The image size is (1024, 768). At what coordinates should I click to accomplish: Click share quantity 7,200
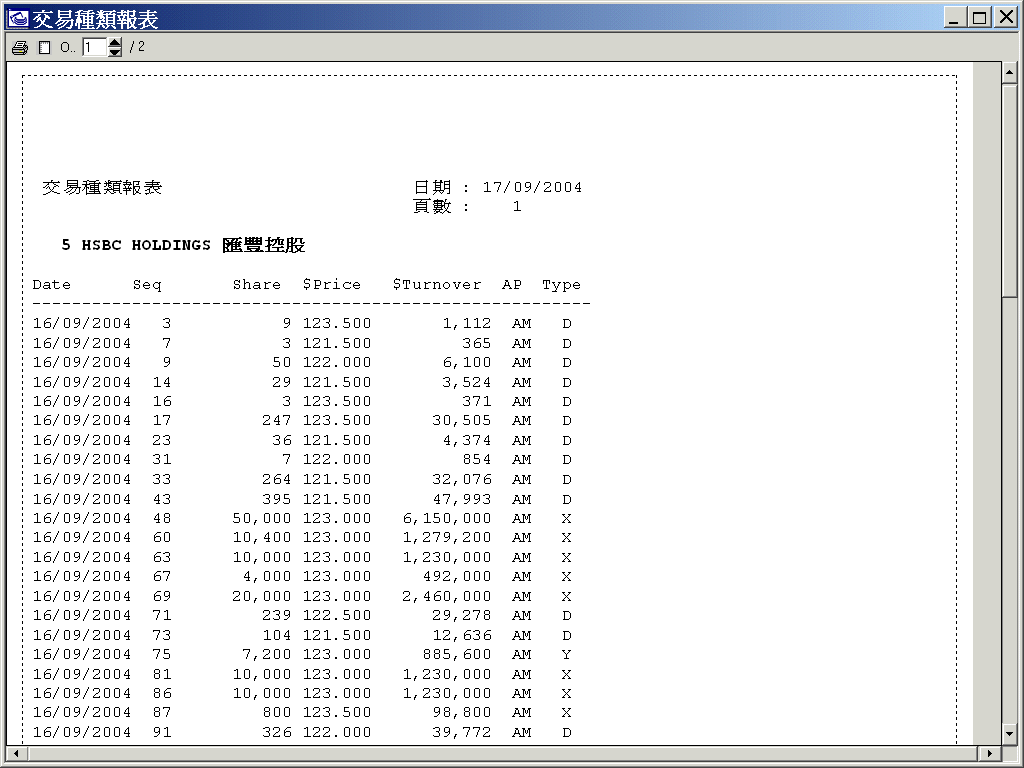click(267, 654)
